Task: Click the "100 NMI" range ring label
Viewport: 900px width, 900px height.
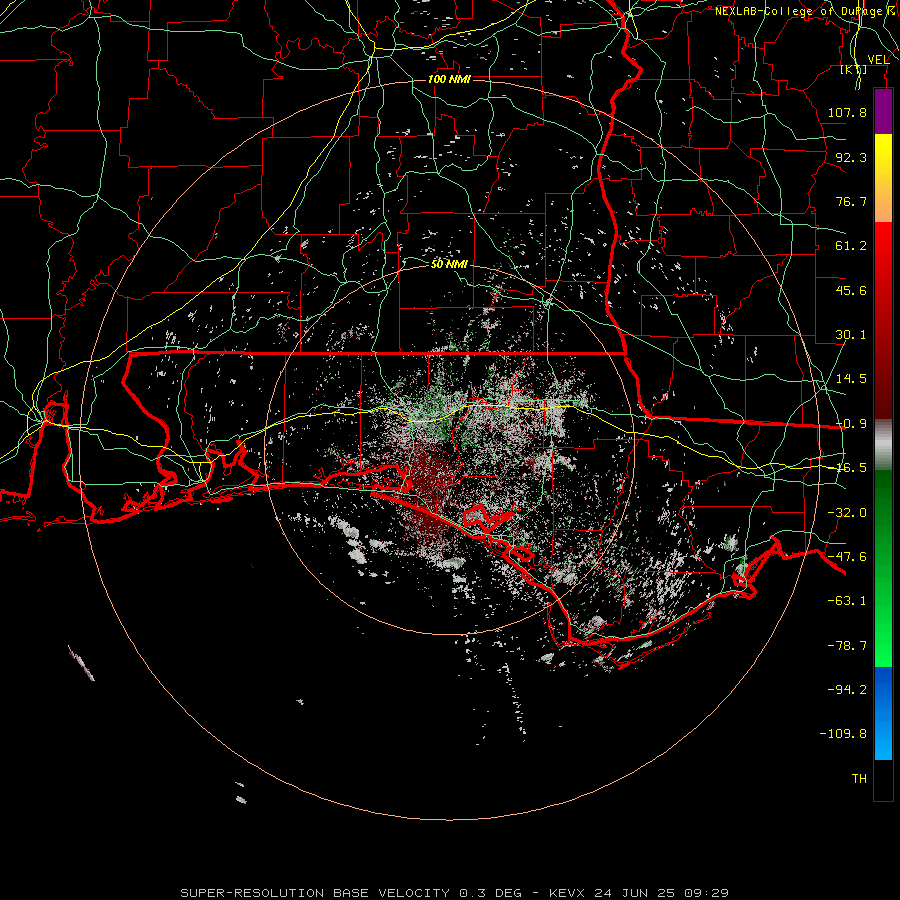Action: (x=449, y=79)
